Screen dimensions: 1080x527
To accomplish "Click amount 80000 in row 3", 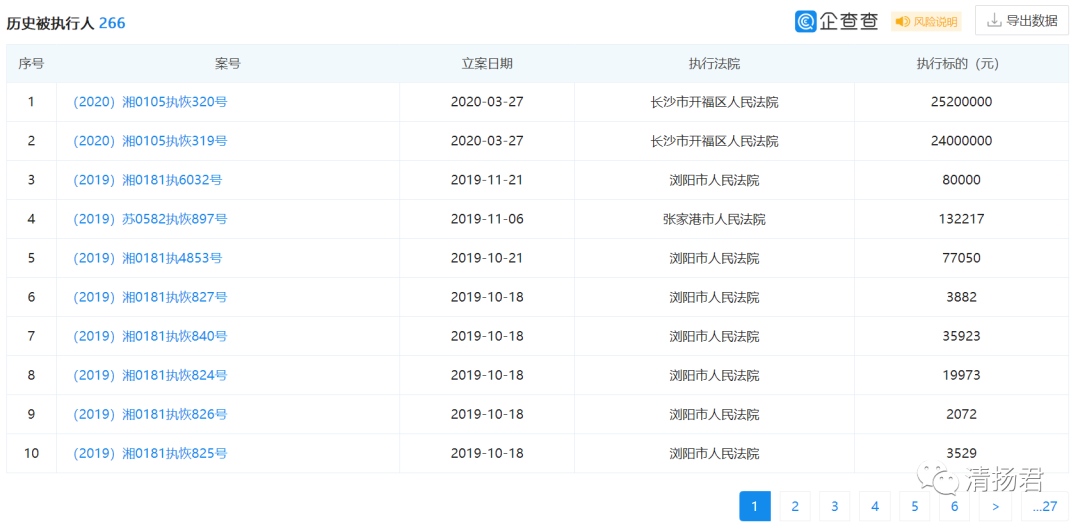I will (961, 180).
